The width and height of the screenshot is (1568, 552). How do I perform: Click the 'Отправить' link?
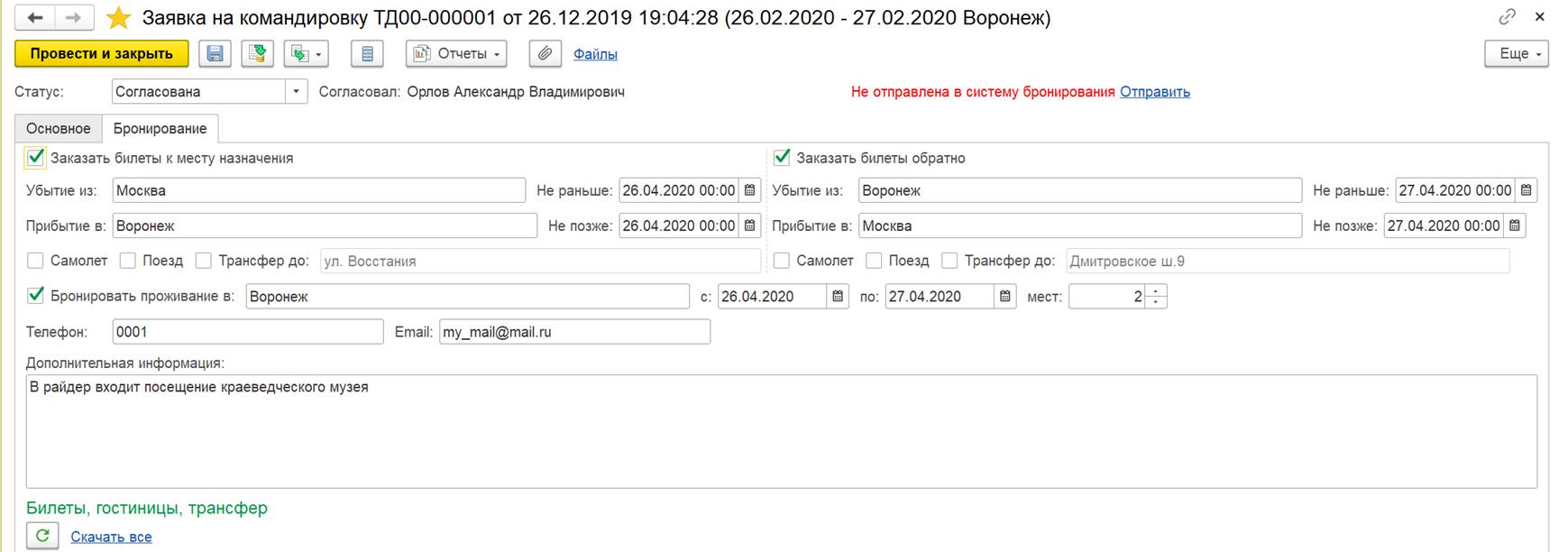1154,92
